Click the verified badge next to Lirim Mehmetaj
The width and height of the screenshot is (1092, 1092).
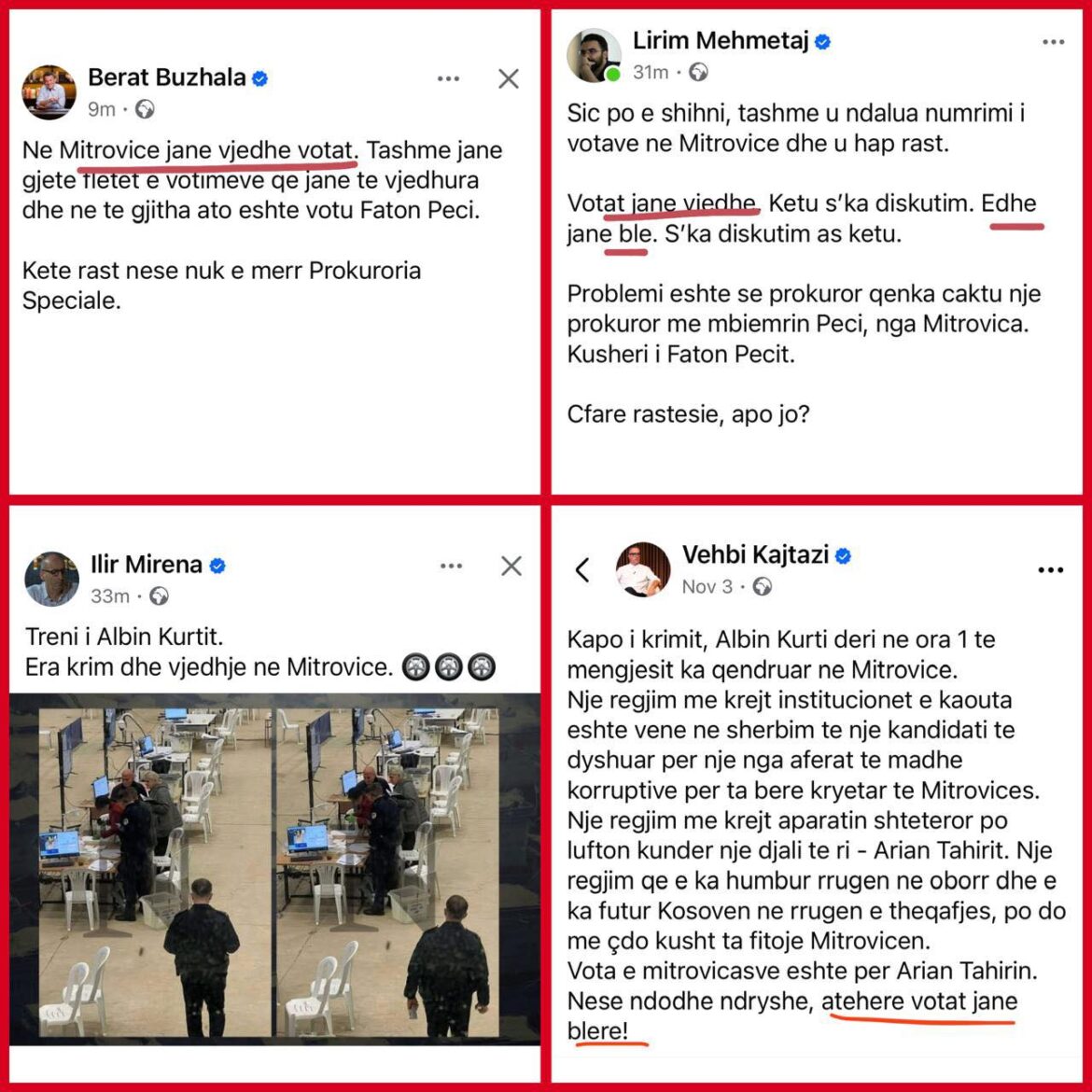(822, 42)
